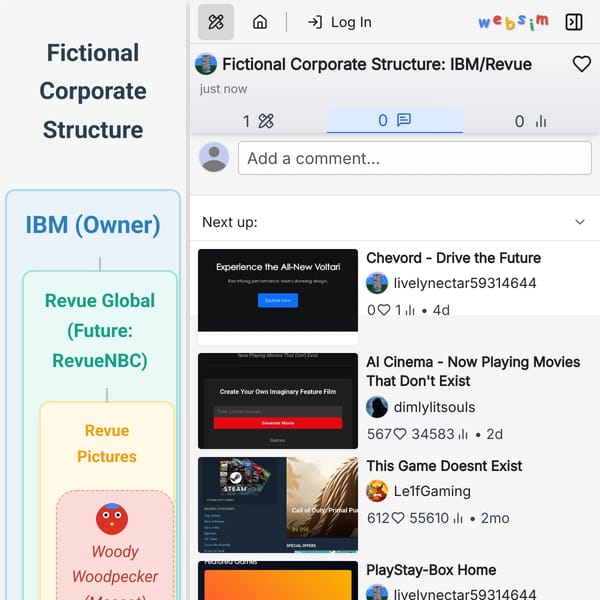Collapse the side panel icon

point(574,22)
